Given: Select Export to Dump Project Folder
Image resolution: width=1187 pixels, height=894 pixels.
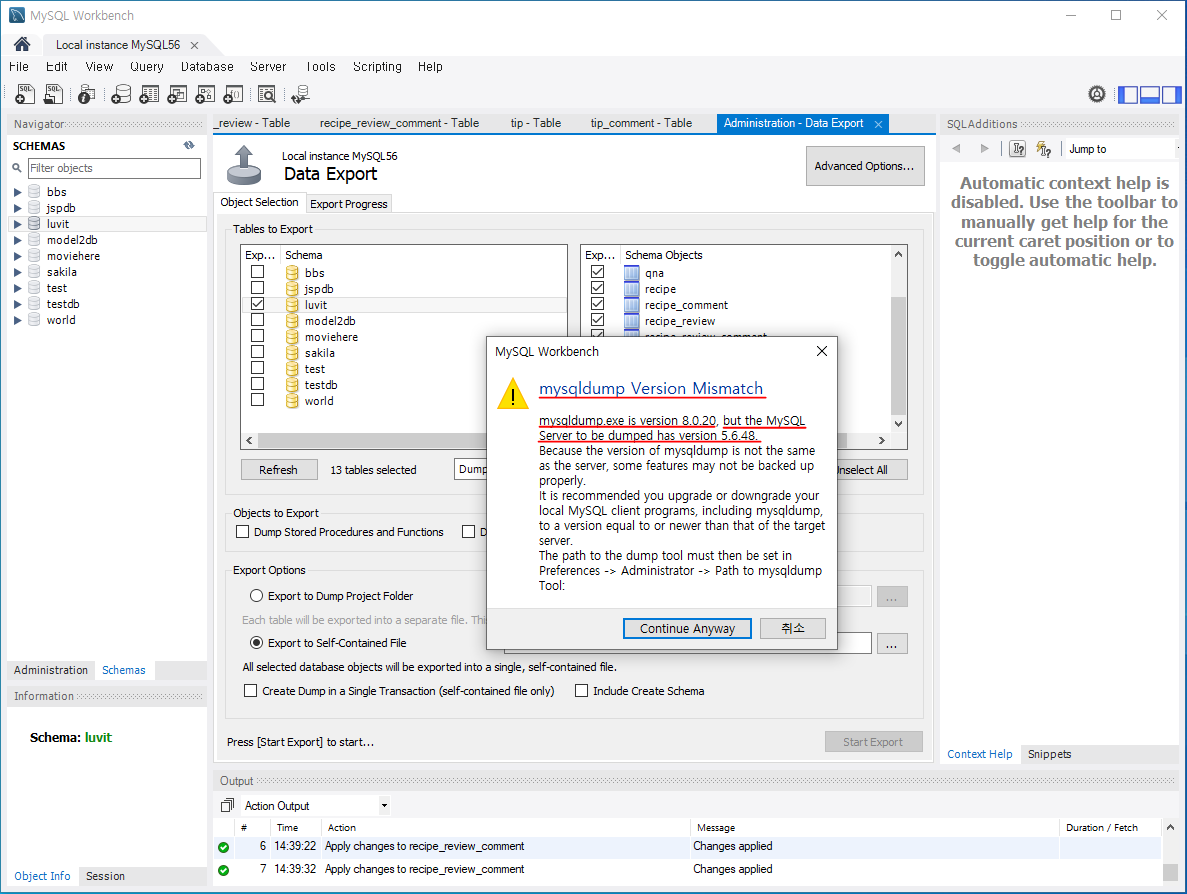Looking at the screenshot, I should click(257, 596).
